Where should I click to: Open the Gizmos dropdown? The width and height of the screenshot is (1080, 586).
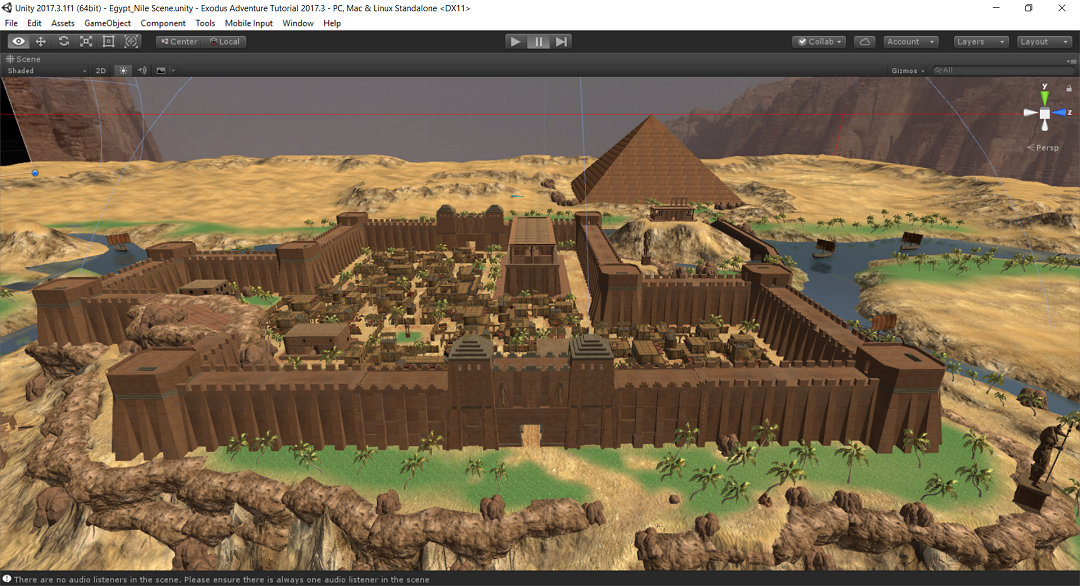907,71
